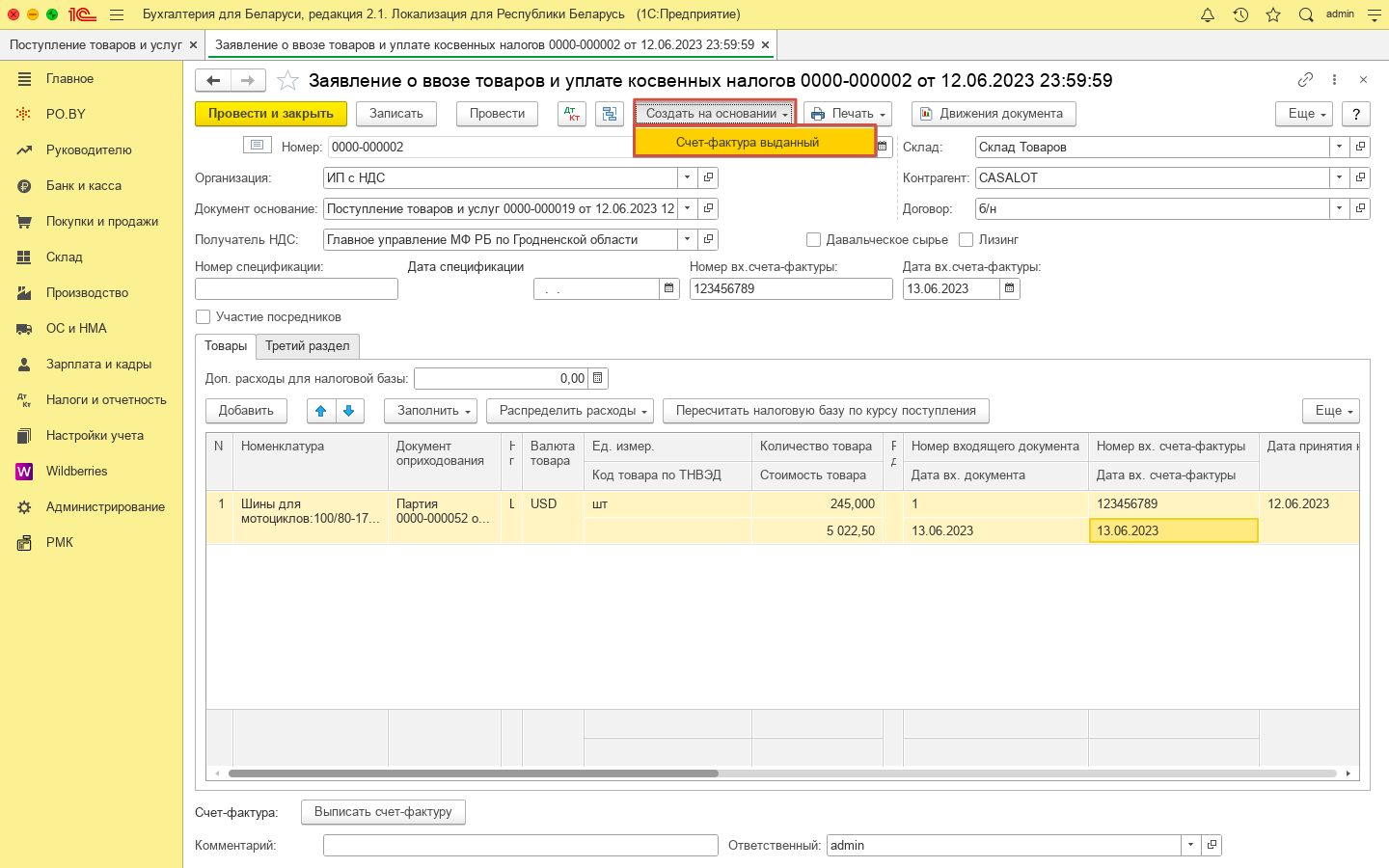
Task: Show Дт/Кт document postings icon
Action: (x=572, y=114)
